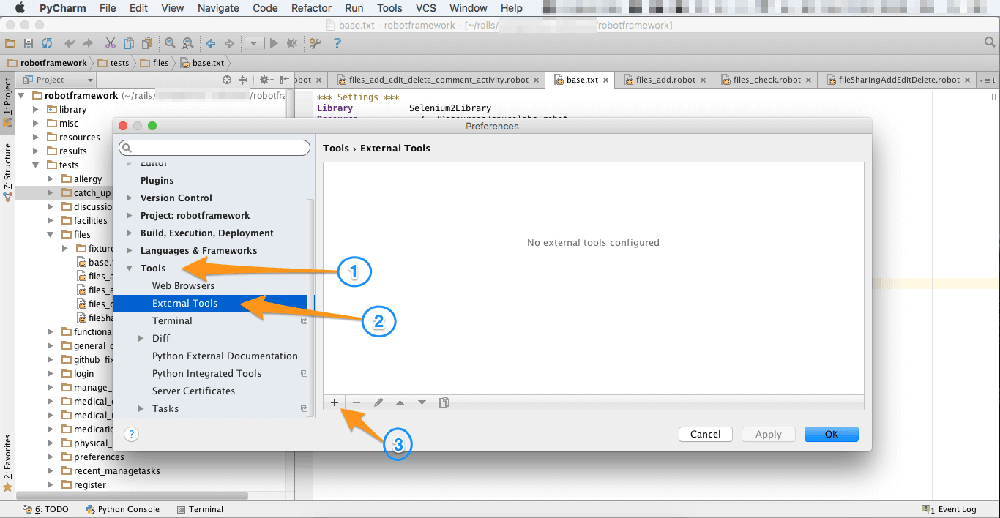Click the Preferences search field
The height and width of the screenshot is (518, 1000).
pos(214,147)
